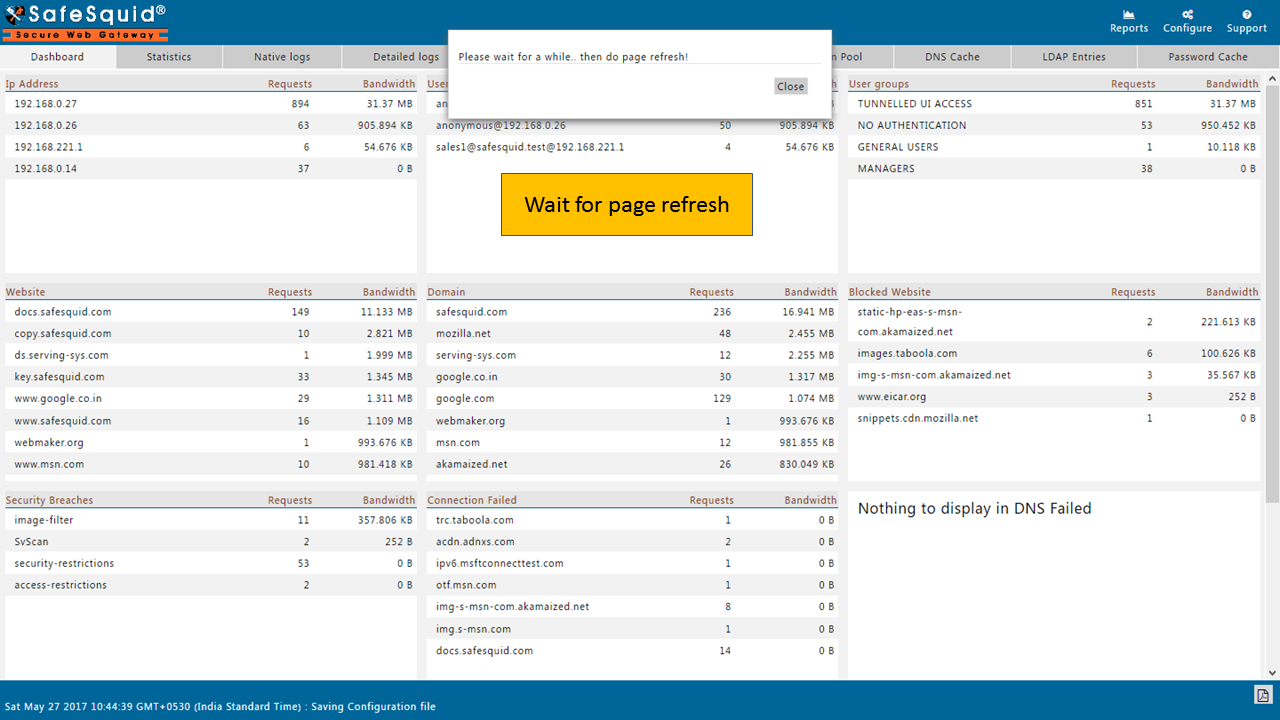The height and width of the screenshot is (720, 1280).
Task: Select failed connection img.s-msn.com
Action: click(x=632, y=629)
